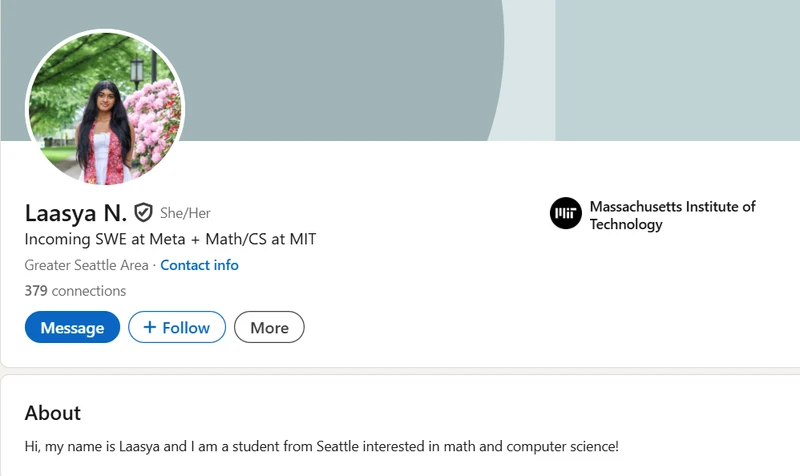Click the profile name Laasya N.
The image size is (800, 476).
75,213
